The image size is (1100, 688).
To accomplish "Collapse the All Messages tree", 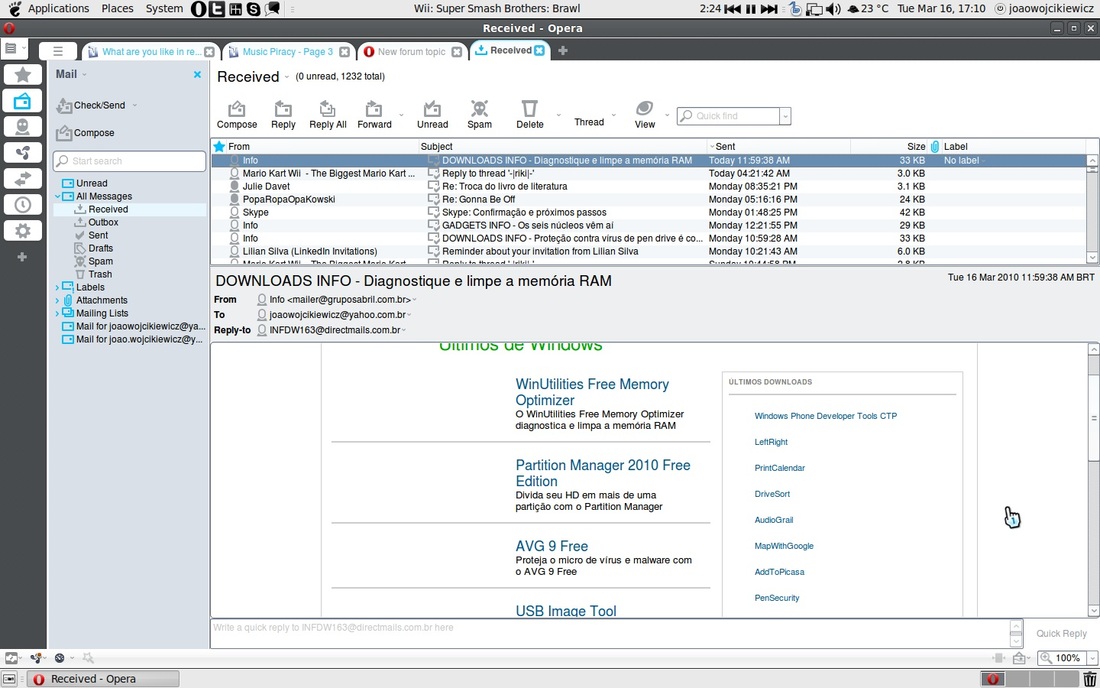I will 58,196.
